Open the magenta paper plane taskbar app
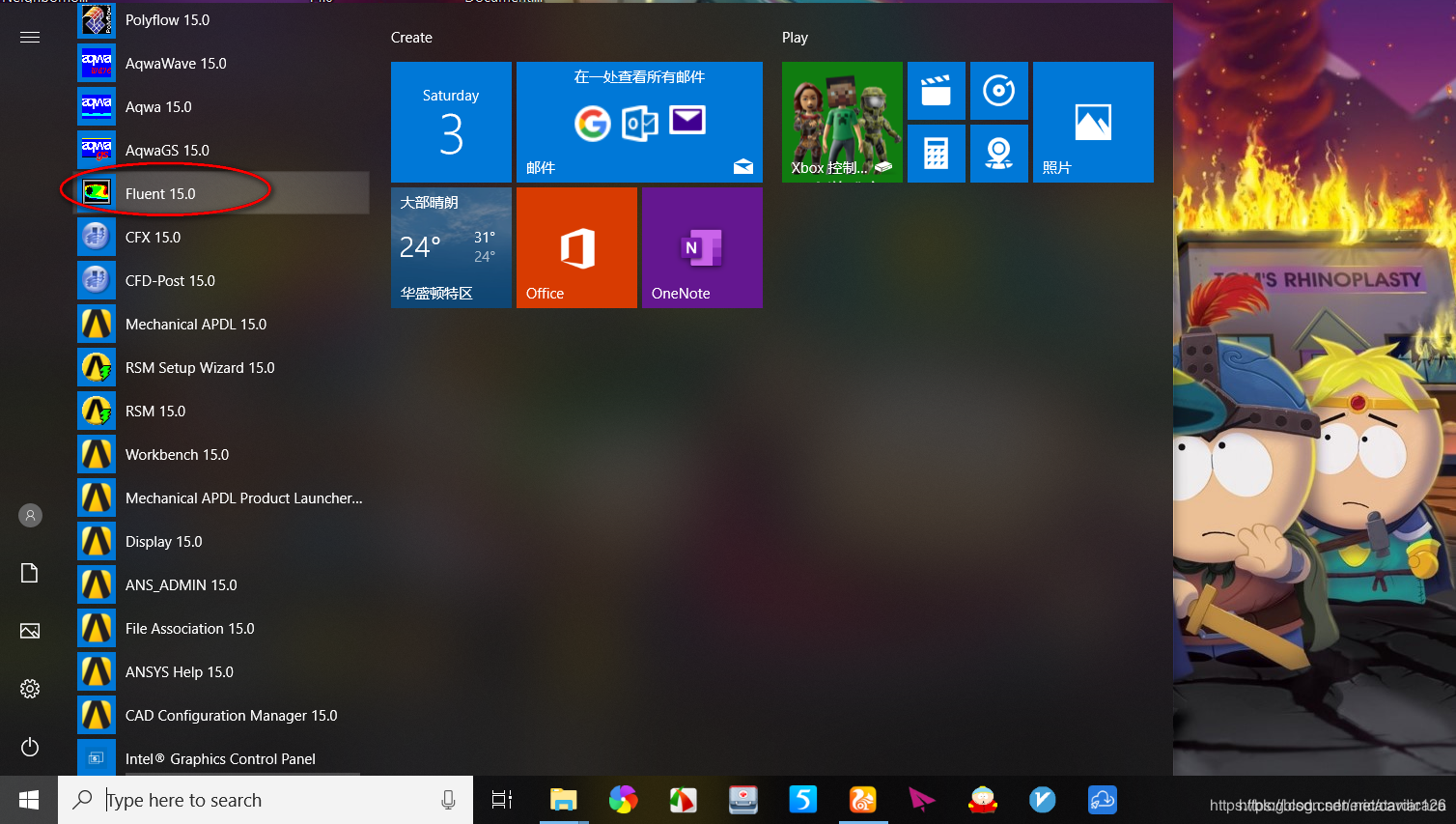The width and height of the screenshot is (1456, 824). (922, 800)
